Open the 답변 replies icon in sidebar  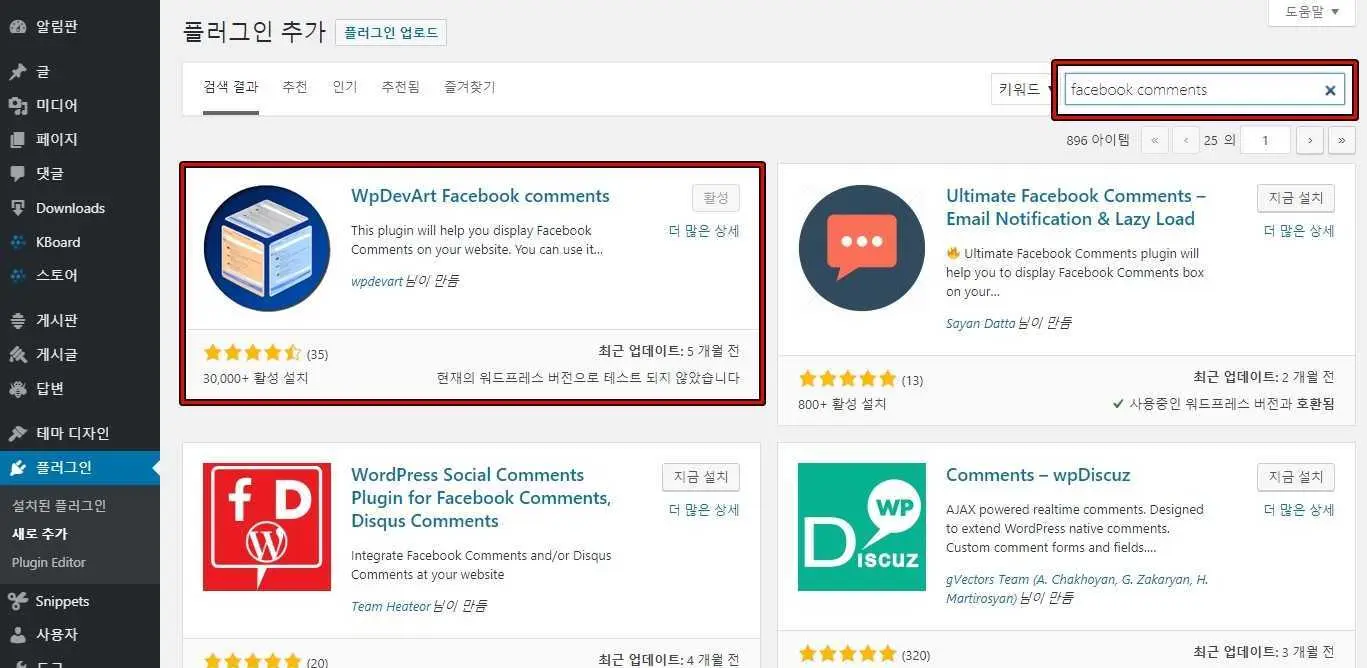[x=18, y=389]
